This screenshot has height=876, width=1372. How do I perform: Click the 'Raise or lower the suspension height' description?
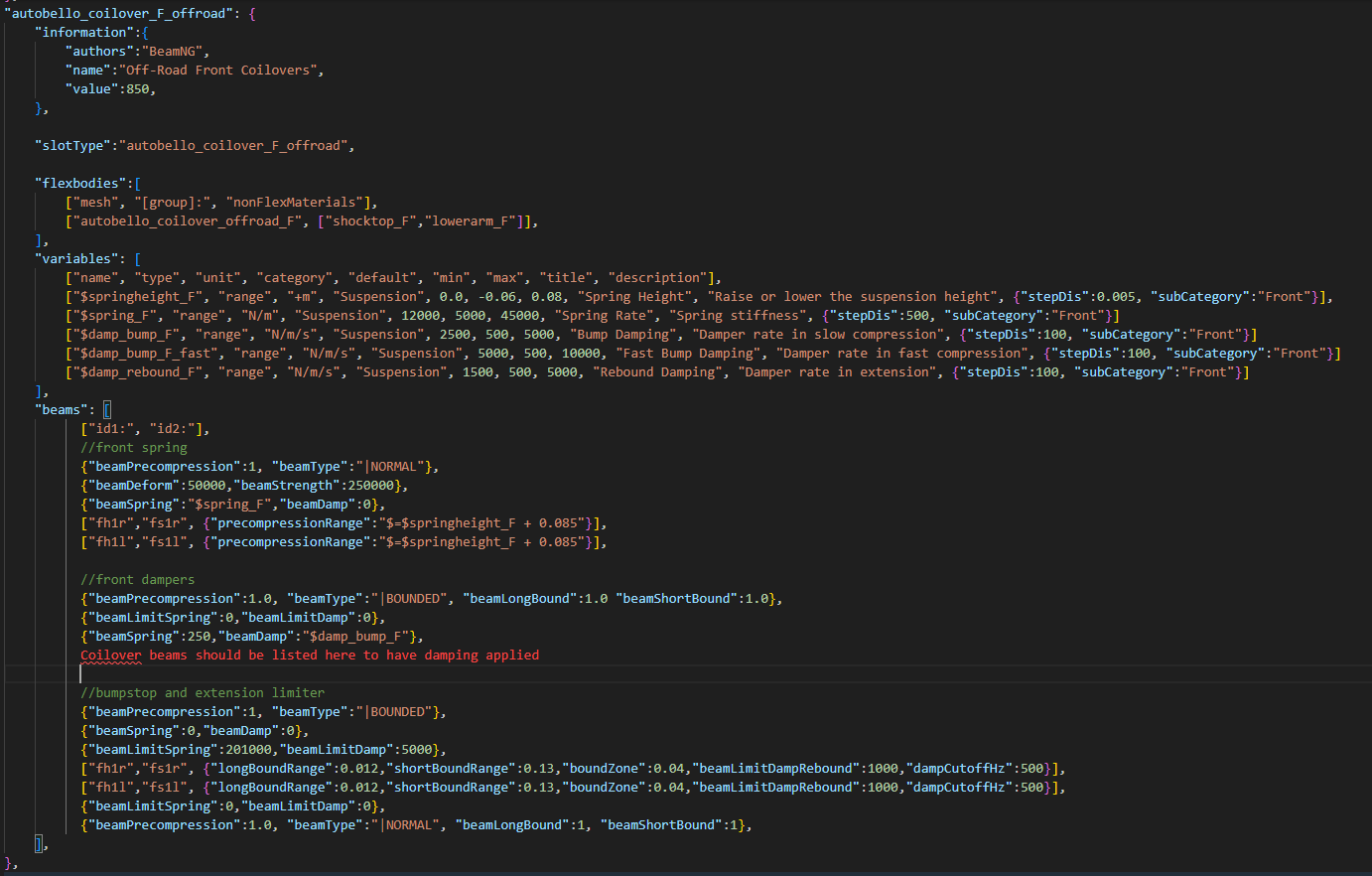(853, 297)
